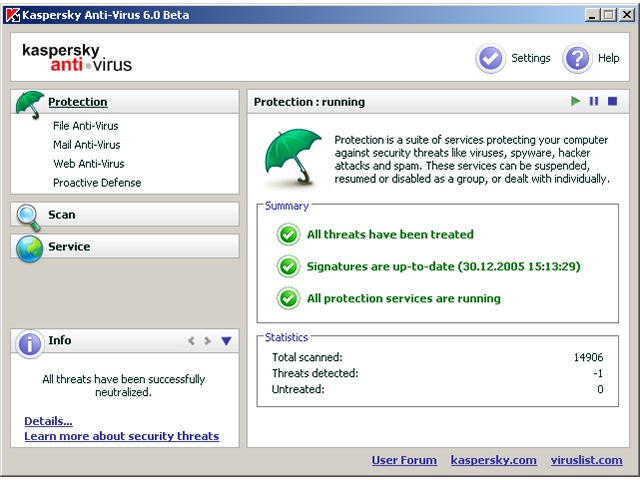
Task: Click the title bar text Kaspersky Anti-Virus 6.0 Beta
Action: 106,15
